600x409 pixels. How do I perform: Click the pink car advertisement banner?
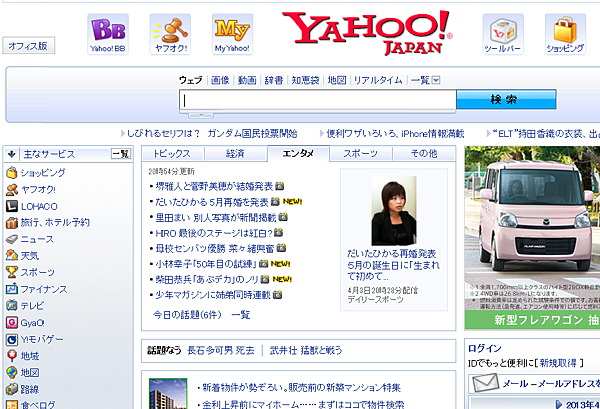point(532,238)
